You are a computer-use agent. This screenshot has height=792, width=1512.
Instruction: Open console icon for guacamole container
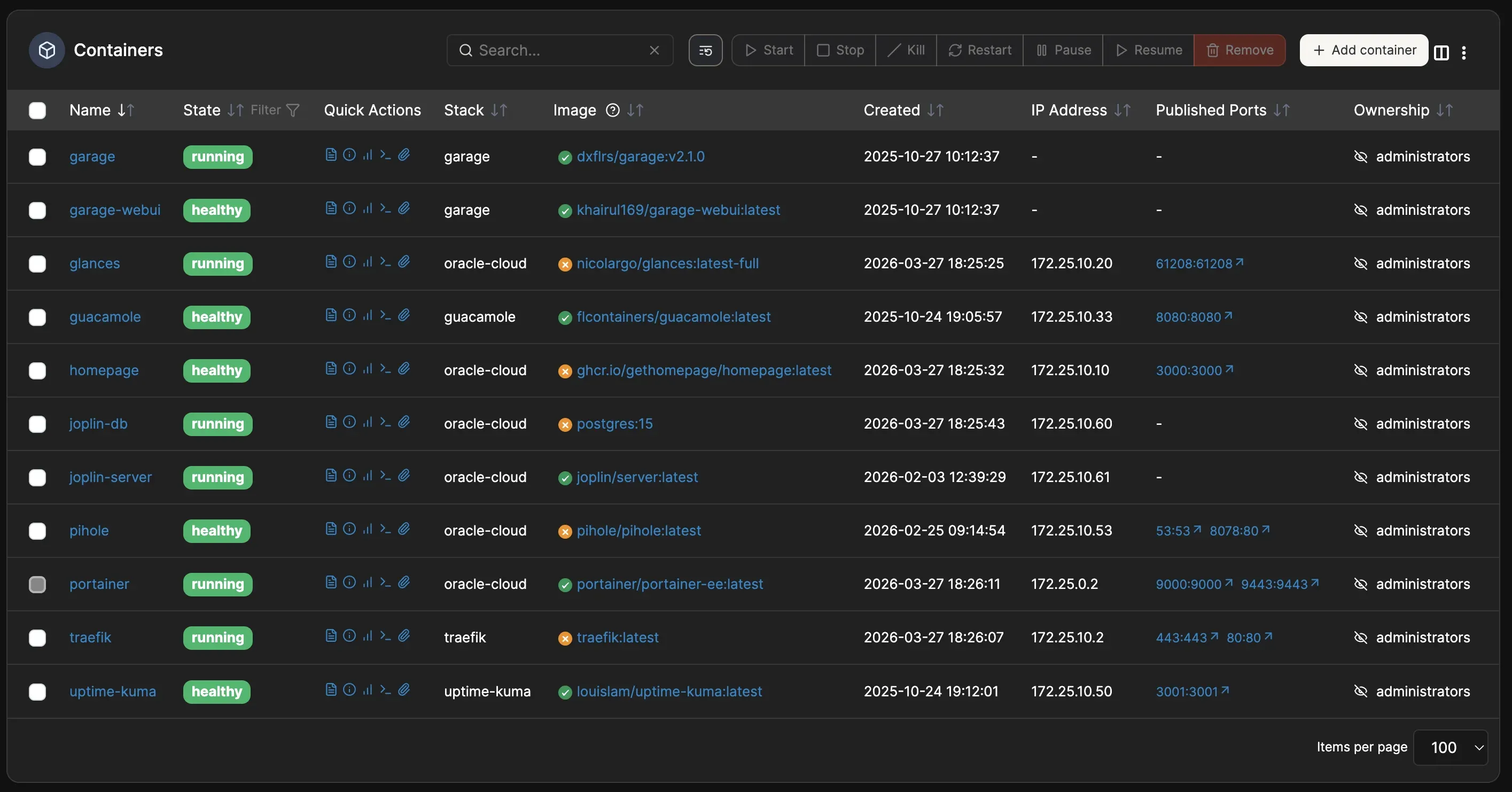(x=385, y=315)
